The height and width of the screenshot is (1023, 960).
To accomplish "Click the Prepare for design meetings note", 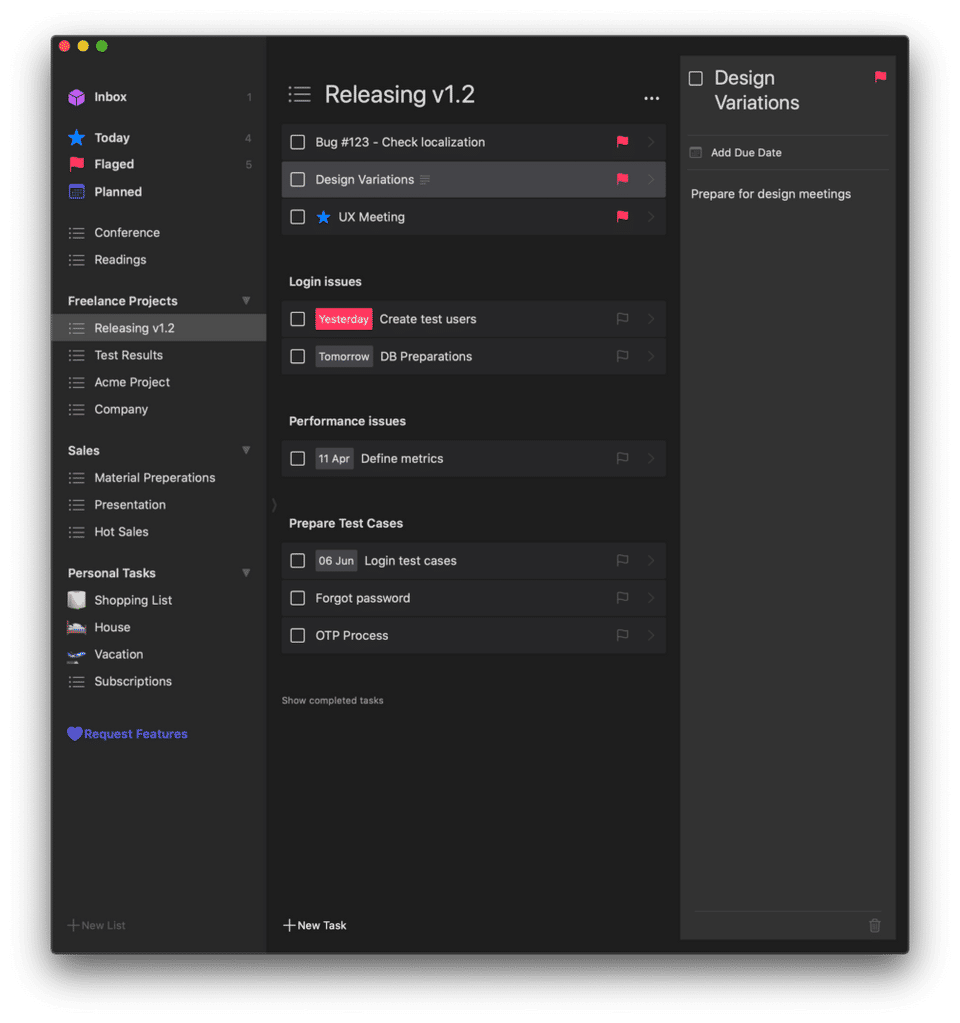I will pyautogui.click(x=771, y=194).
